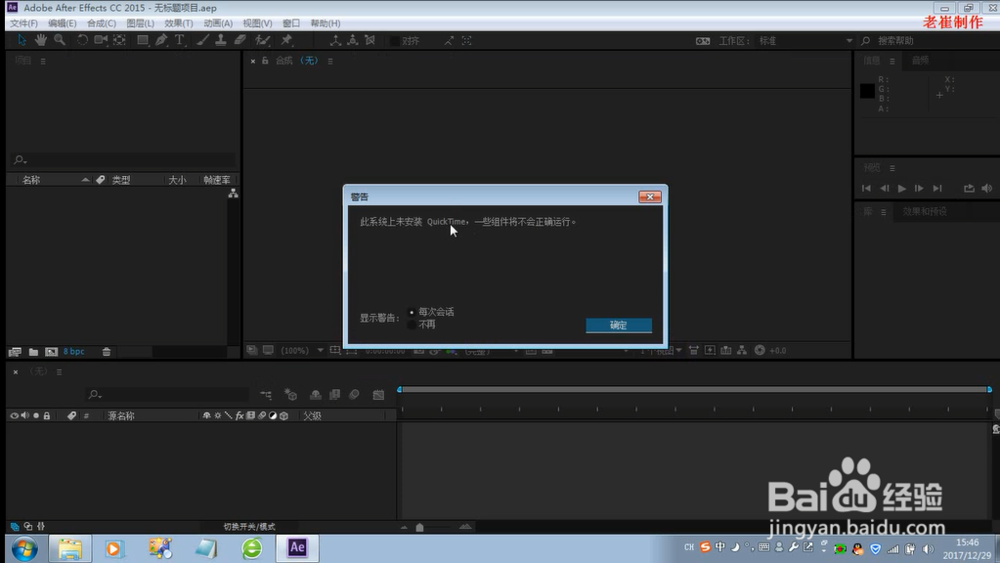Select the View Axis mode icon

tap(370, 40)
